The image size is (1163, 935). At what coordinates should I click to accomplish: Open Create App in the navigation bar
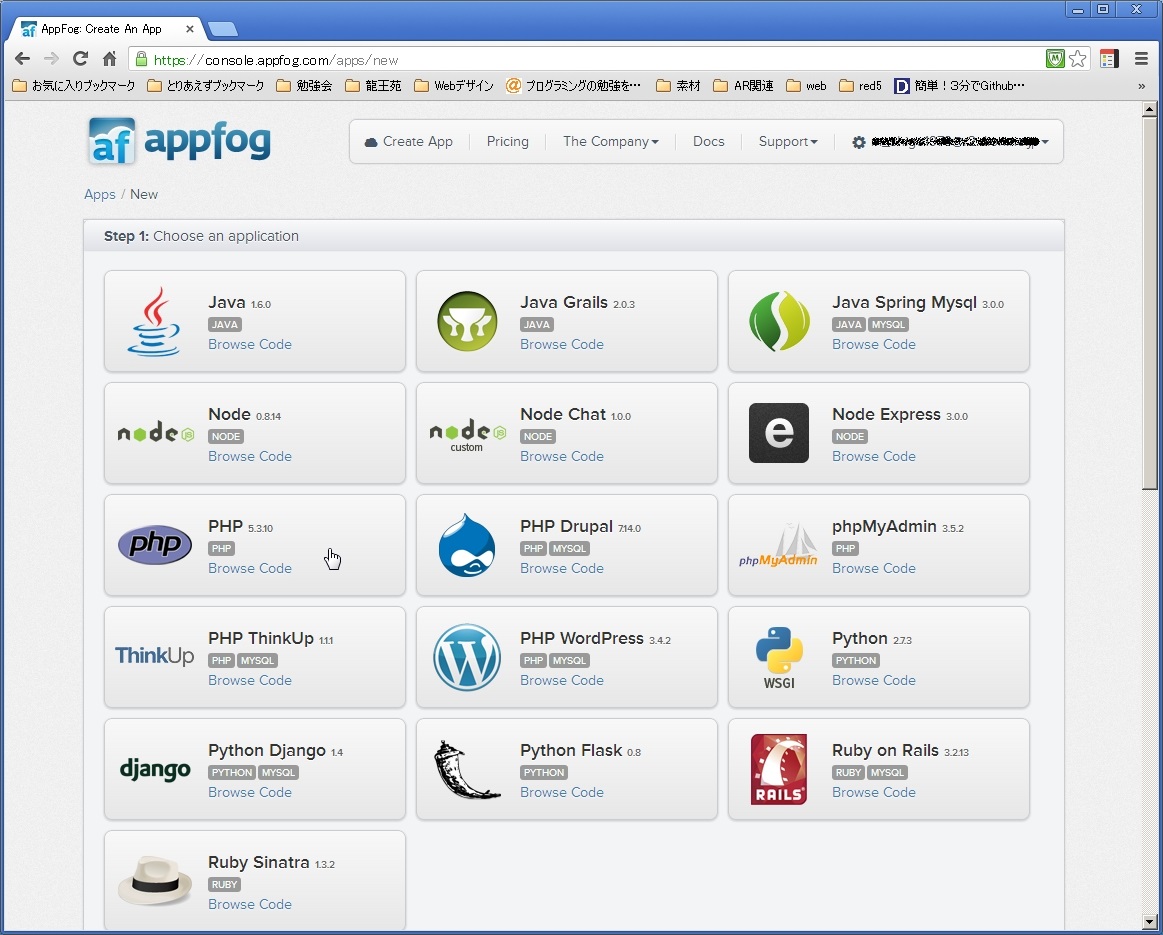point(409,141)
